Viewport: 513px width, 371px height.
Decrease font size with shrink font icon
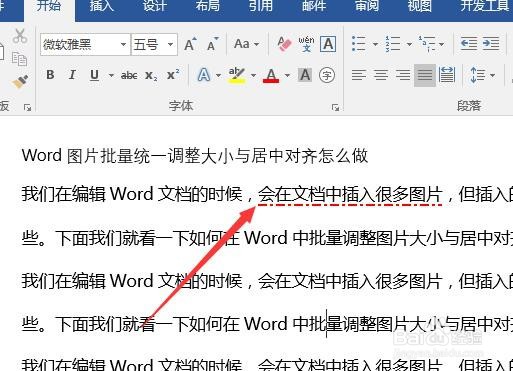pos(212,44)
